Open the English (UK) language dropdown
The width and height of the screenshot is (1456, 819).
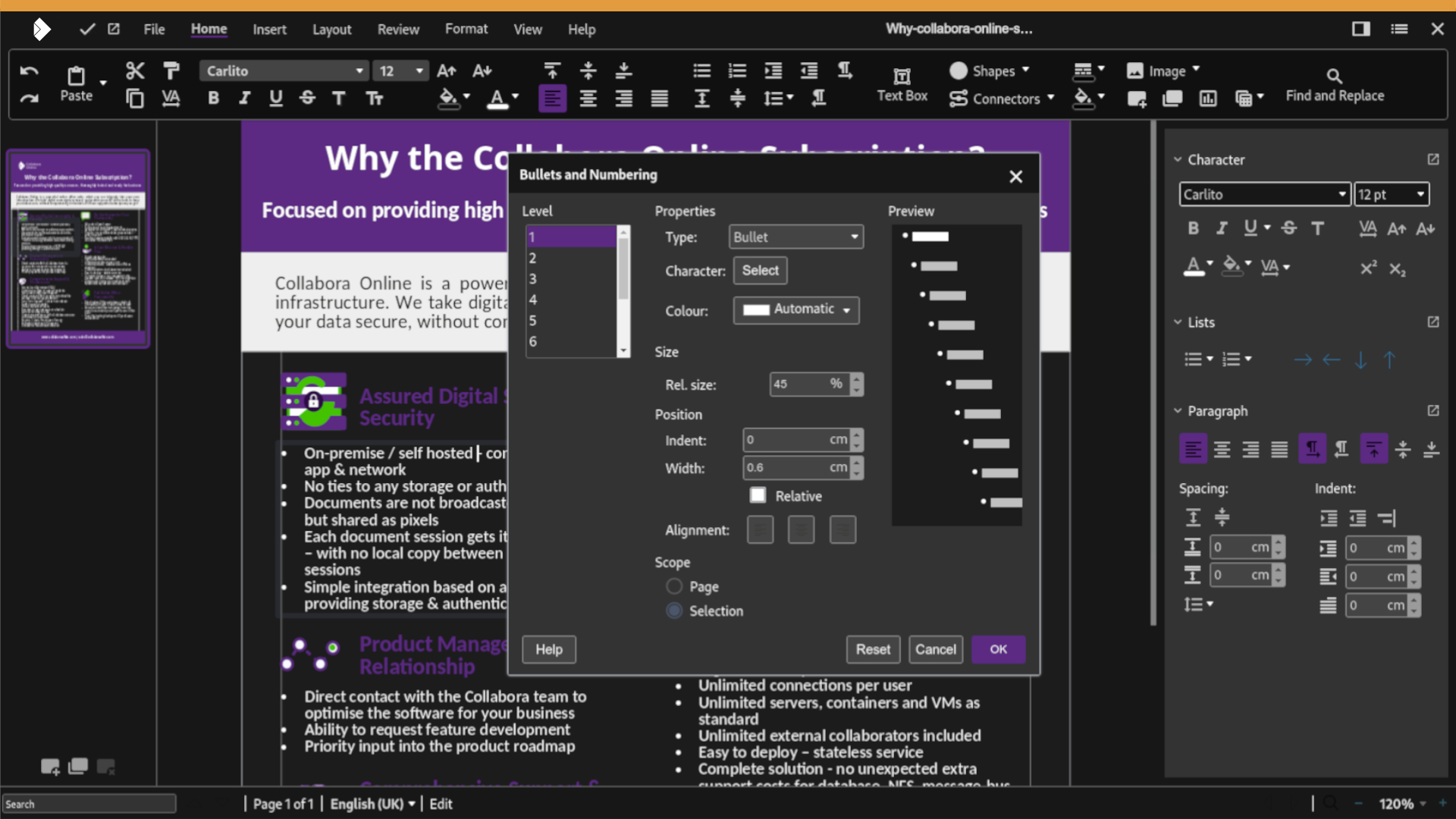point(372,804)
